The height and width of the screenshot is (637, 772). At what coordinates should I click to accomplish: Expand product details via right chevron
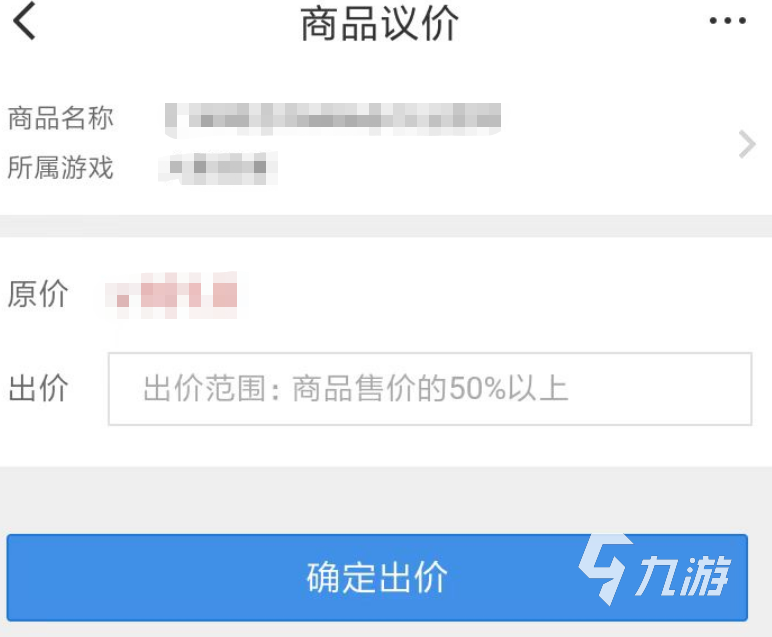coord(747,144)
